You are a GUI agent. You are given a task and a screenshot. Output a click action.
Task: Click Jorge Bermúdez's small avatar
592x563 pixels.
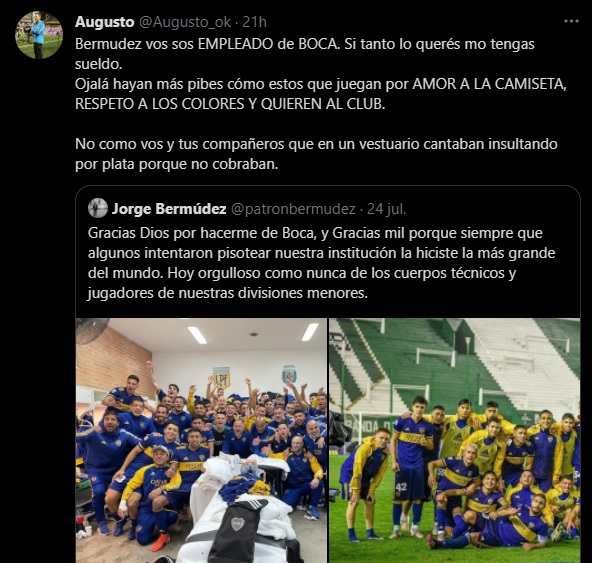pyautogui.click(x=98, y=208)
